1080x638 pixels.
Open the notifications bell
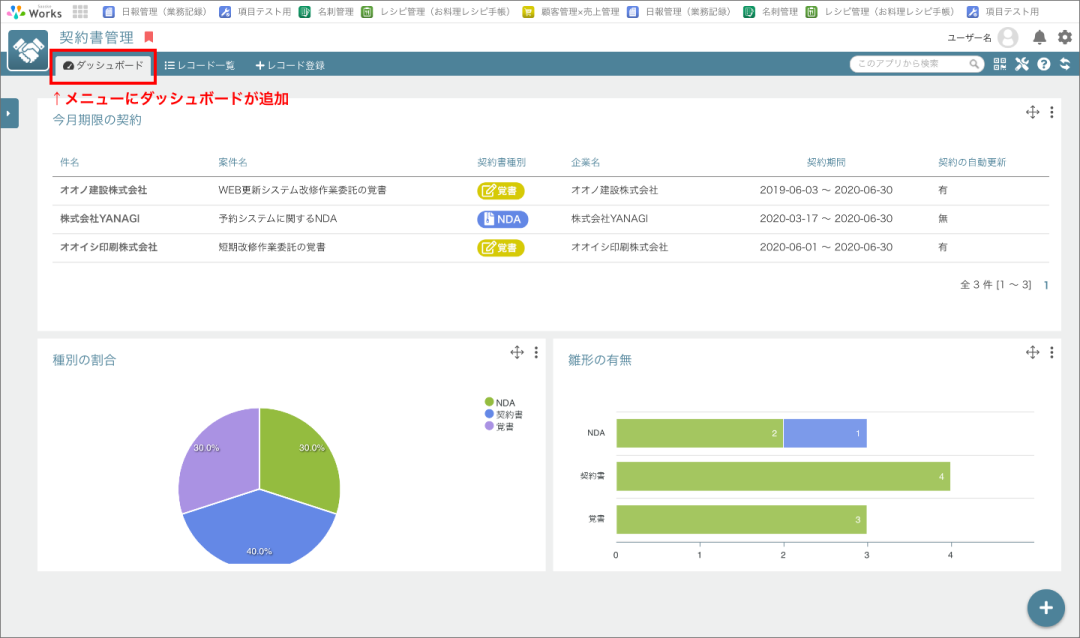1040,38
